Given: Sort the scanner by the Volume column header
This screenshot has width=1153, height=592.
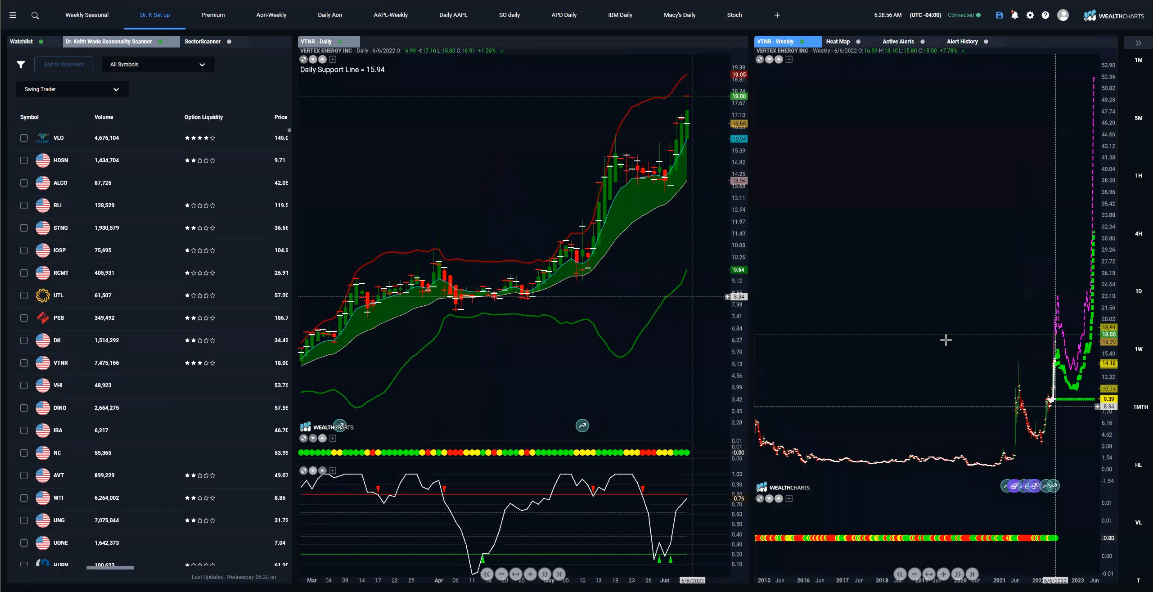Looking at the screenshot, I should [x=104, y=117].
